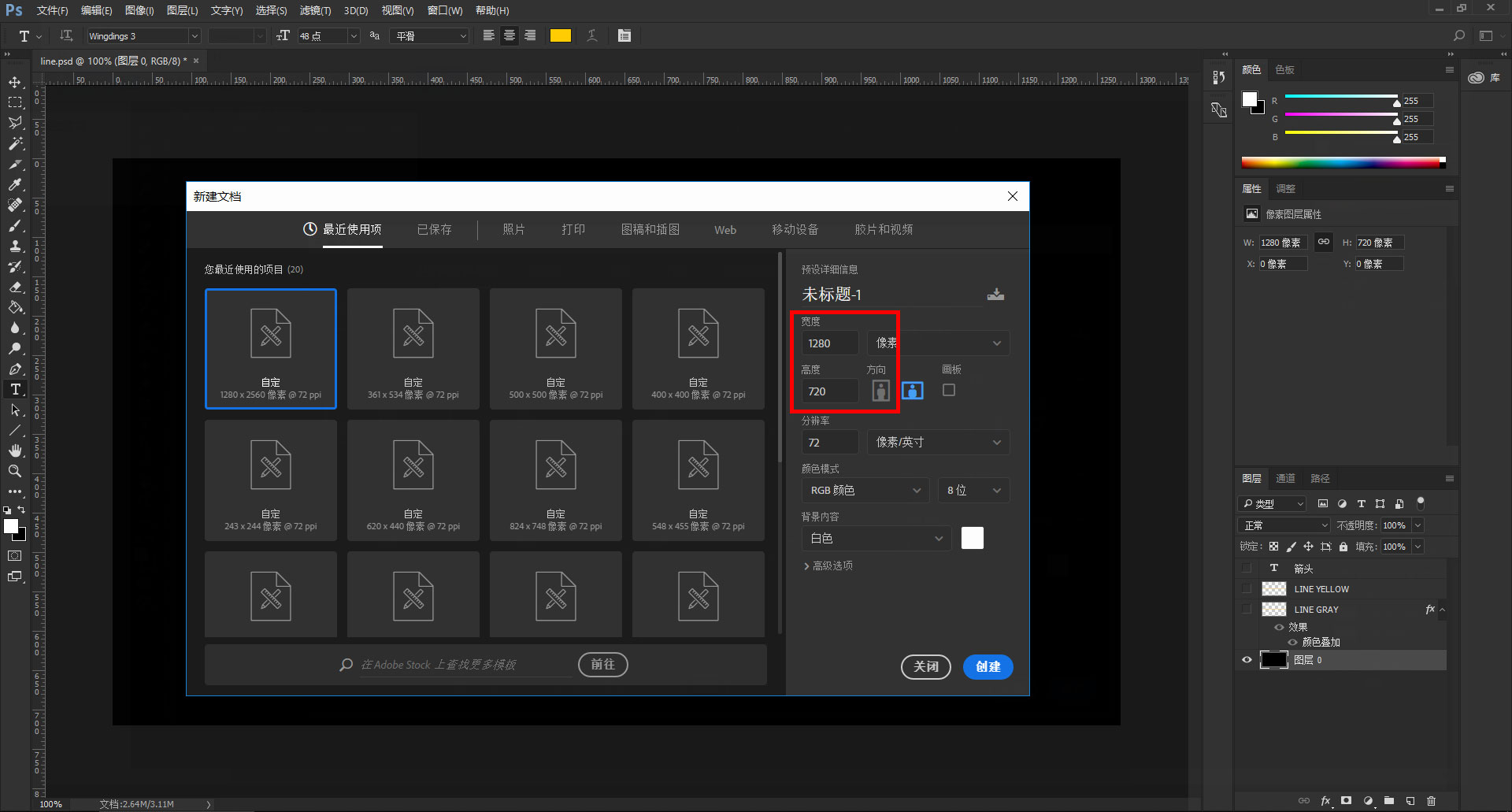Viewport: 1512px width, 812px height.
Task: Open the RGB 颜色 color mode dropdown
Action: (x=865, y=490)
